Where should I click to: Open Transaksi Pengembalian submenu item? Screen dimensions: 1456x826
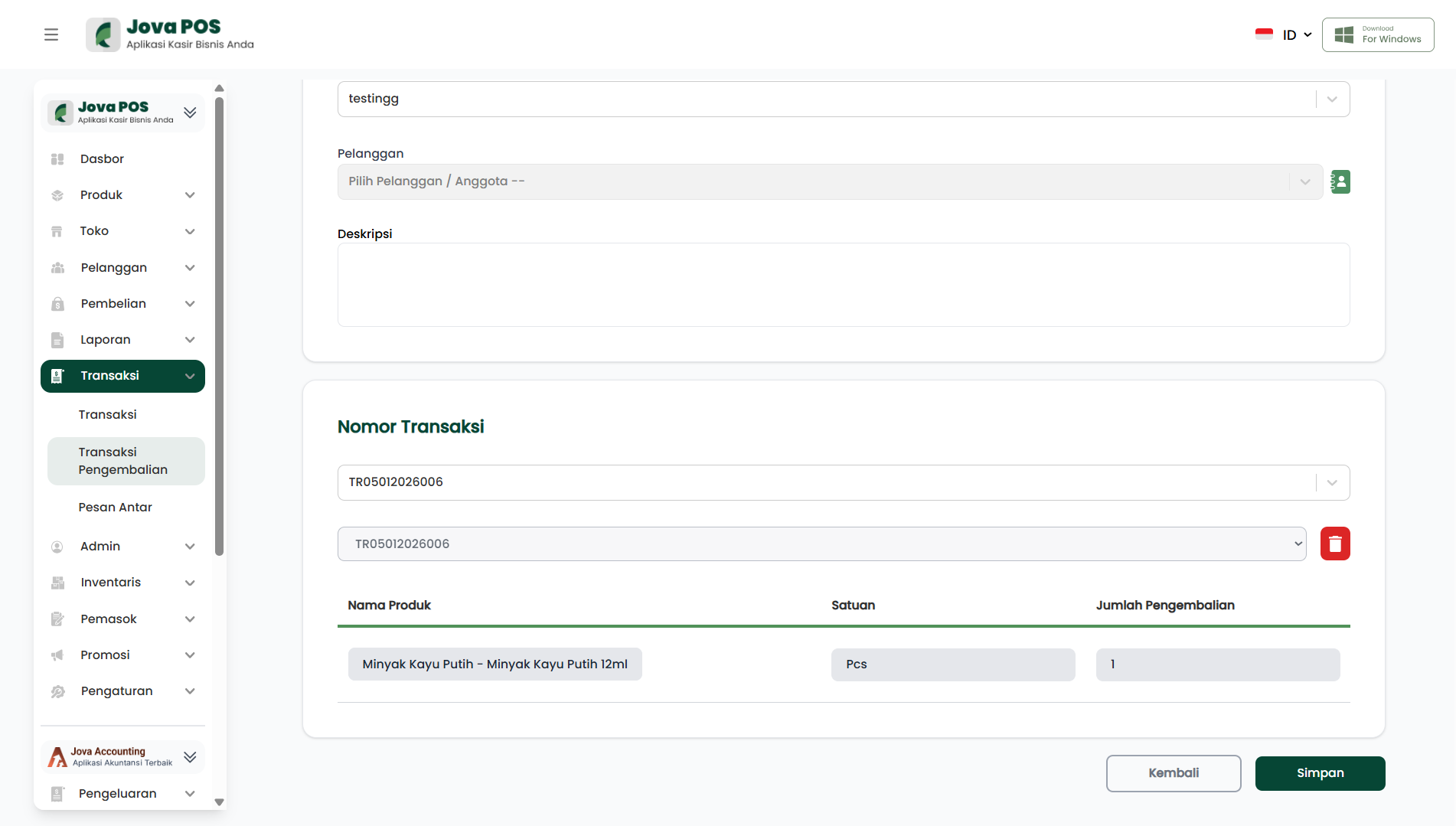[123, 461]
